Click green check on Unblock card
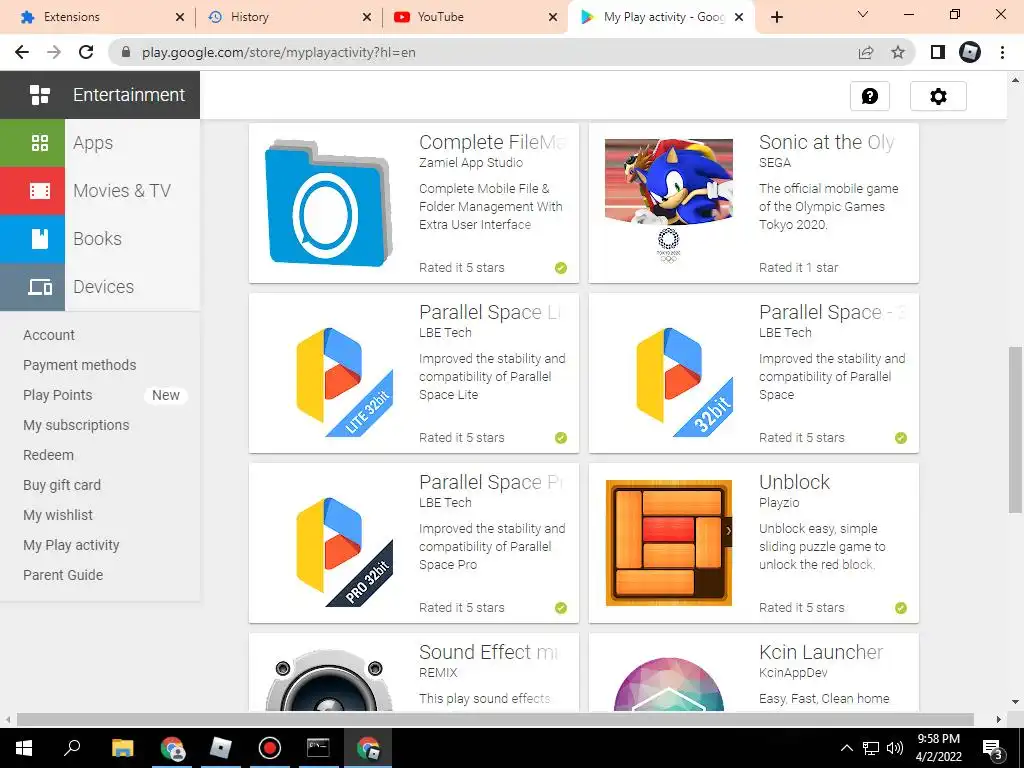Image resolution: width=1024 pixels, height=768 pixels. tap(901, 608)
